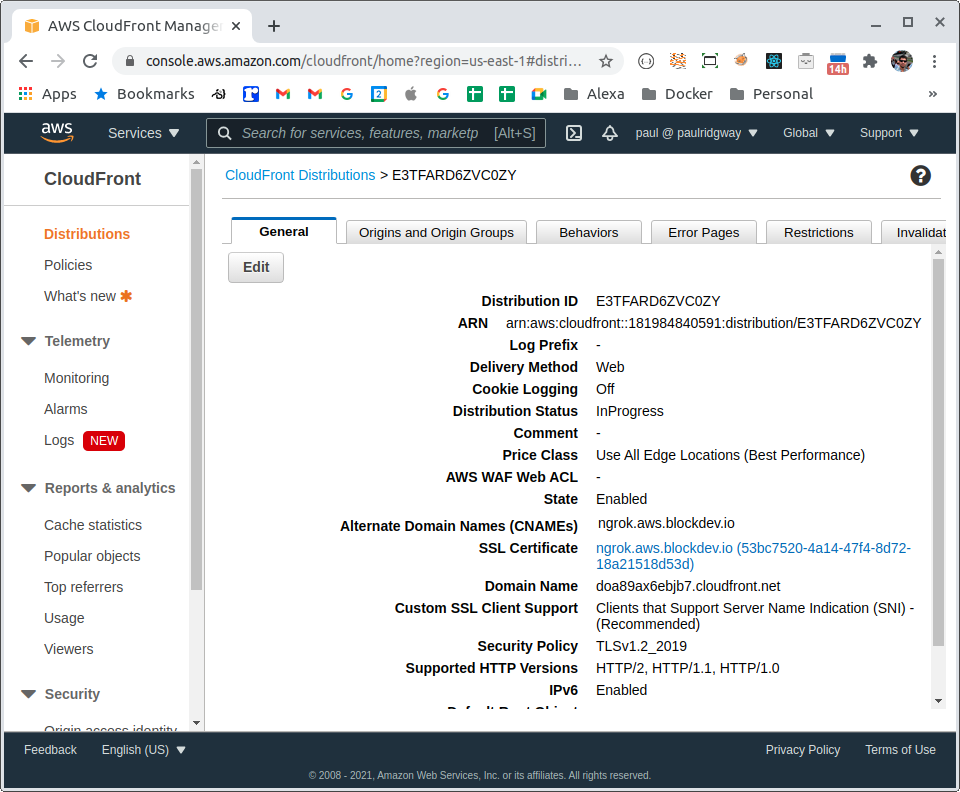Screen dimensions: 960x792
Task: Open the Apps grid shortcut
Action: point(25,94)
